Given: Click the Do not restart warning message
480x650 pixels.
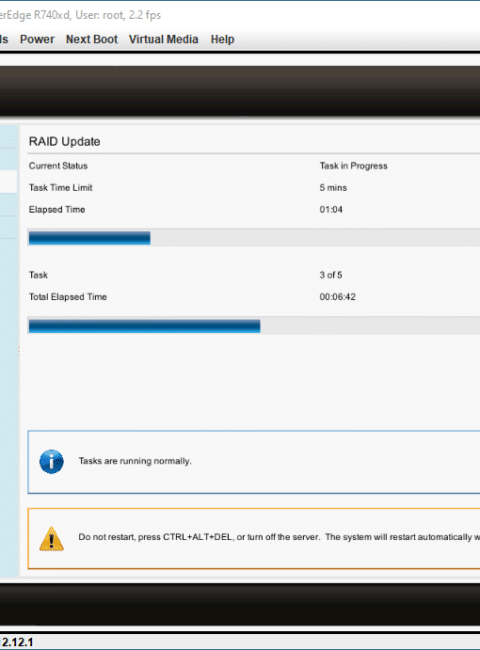Looking at the screenshot, I should click(279, 537).
